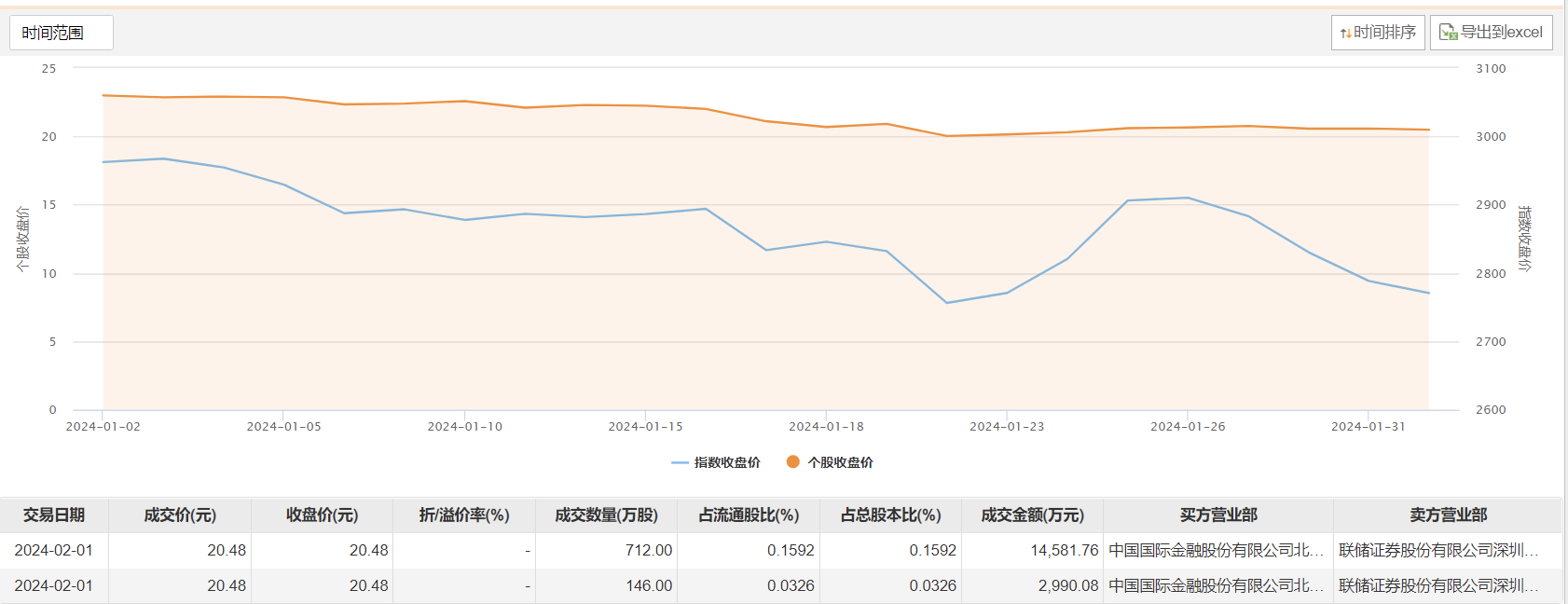Click the blue 指数收盘价 legend line
Screen dimensions: 1568x604
click(680, 462)
